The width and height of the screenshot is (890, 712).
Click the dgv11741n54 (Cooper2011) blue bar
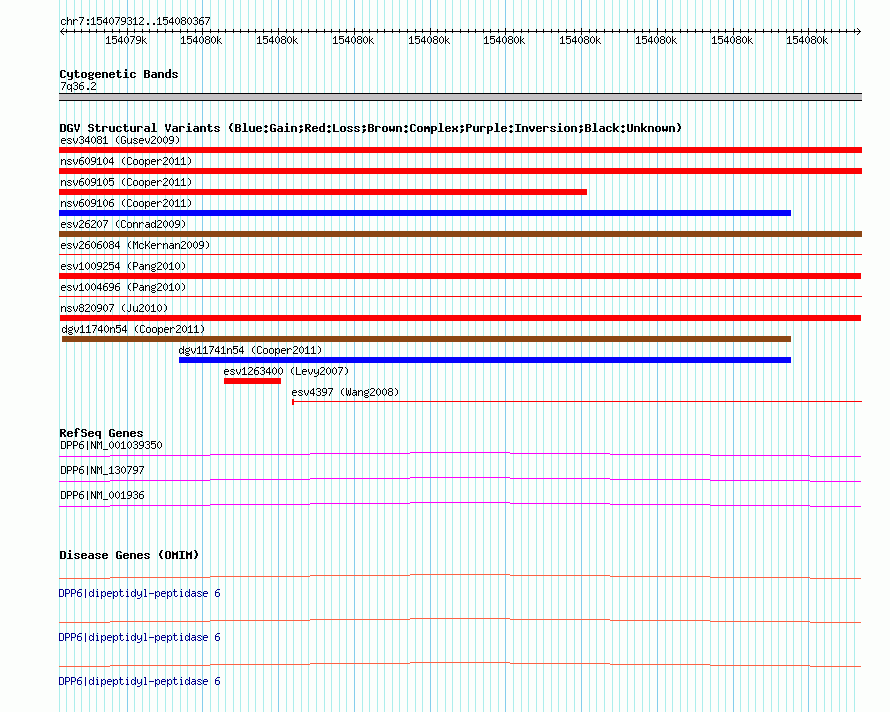coord(485,360)
